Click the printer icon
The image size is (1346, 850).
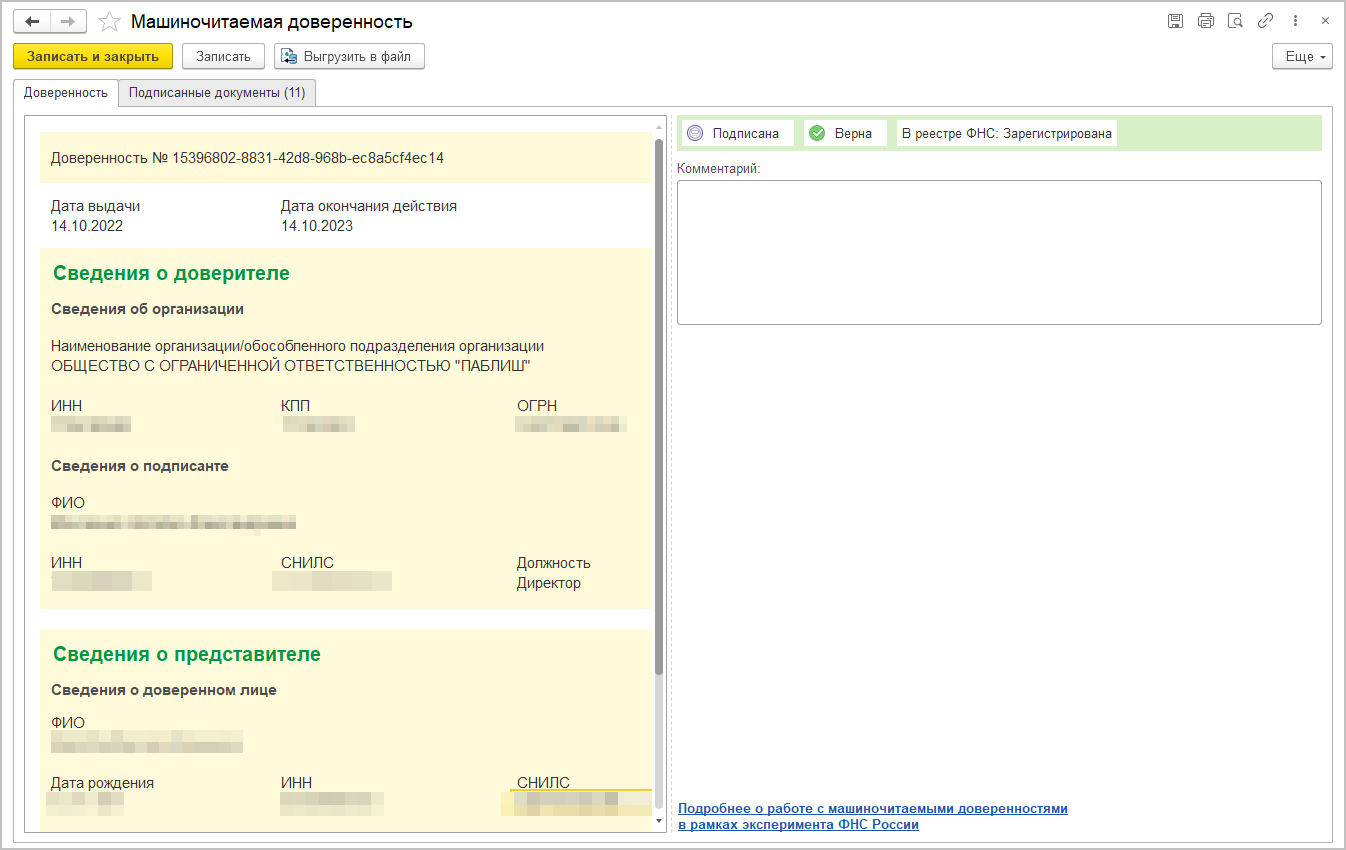pyautogui.click(x=1206, y=21)
